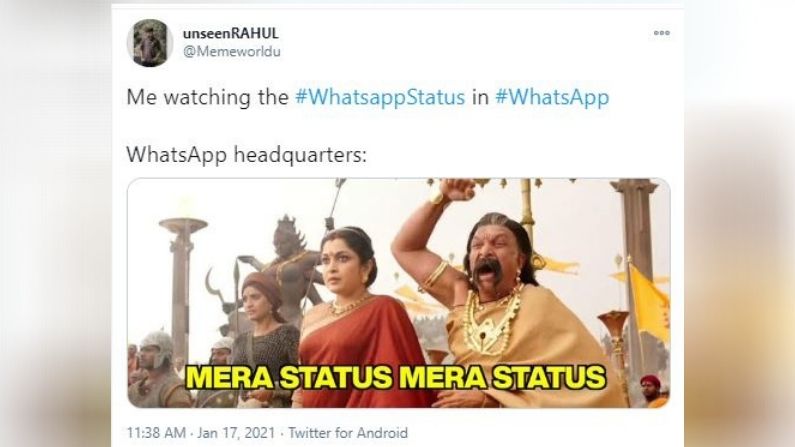This screenshot has width=795, height=447.
Task: Click the raised fist with gold bracelet
Action: 454,192
